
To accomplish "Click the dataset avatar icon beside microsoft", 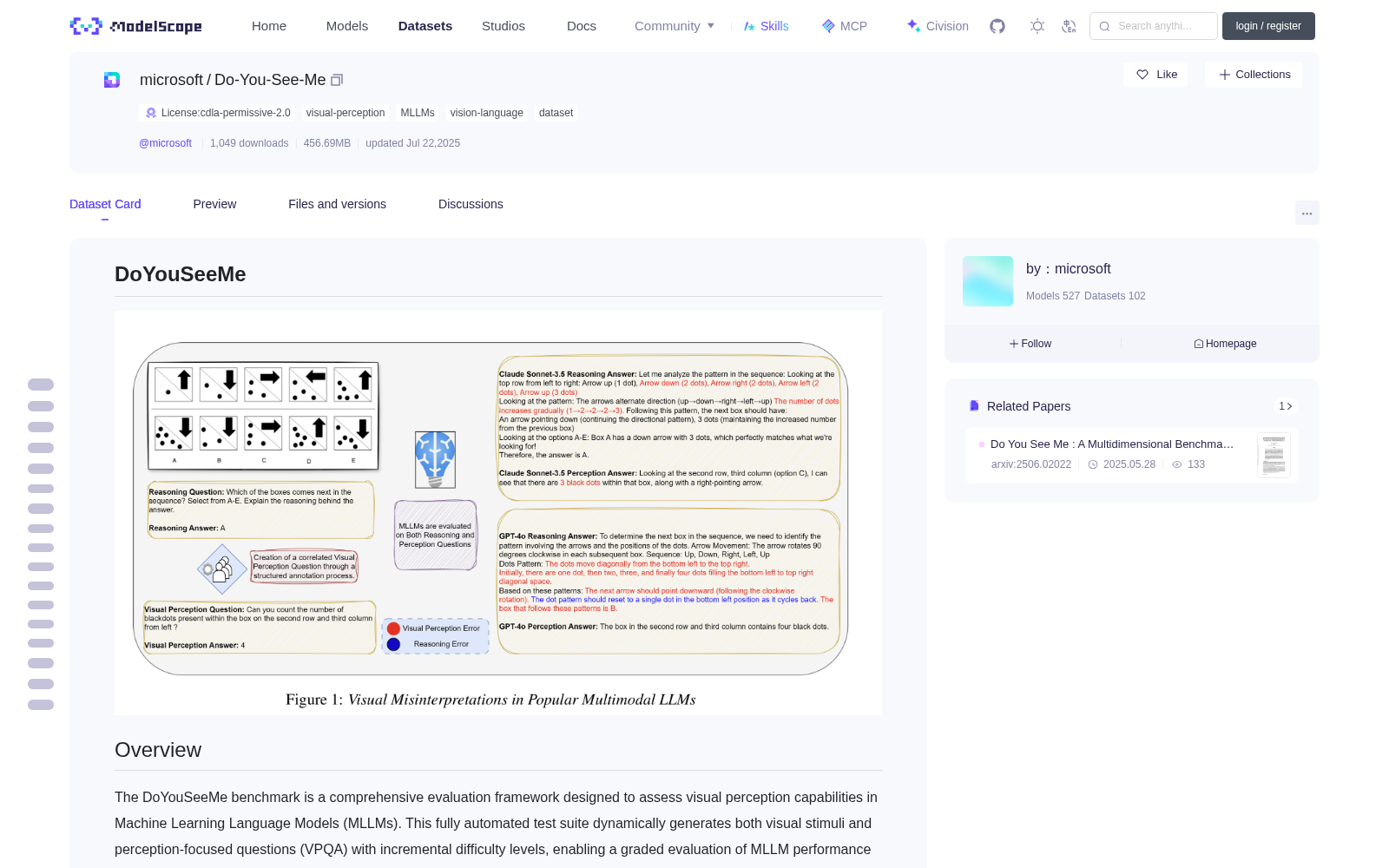I will tap(112, 80).
